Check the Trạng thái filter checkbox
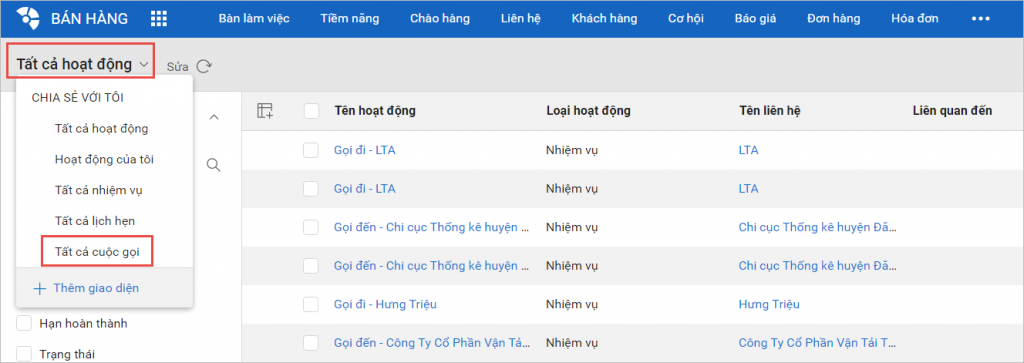1024x363 pixels. coord(24,354)
